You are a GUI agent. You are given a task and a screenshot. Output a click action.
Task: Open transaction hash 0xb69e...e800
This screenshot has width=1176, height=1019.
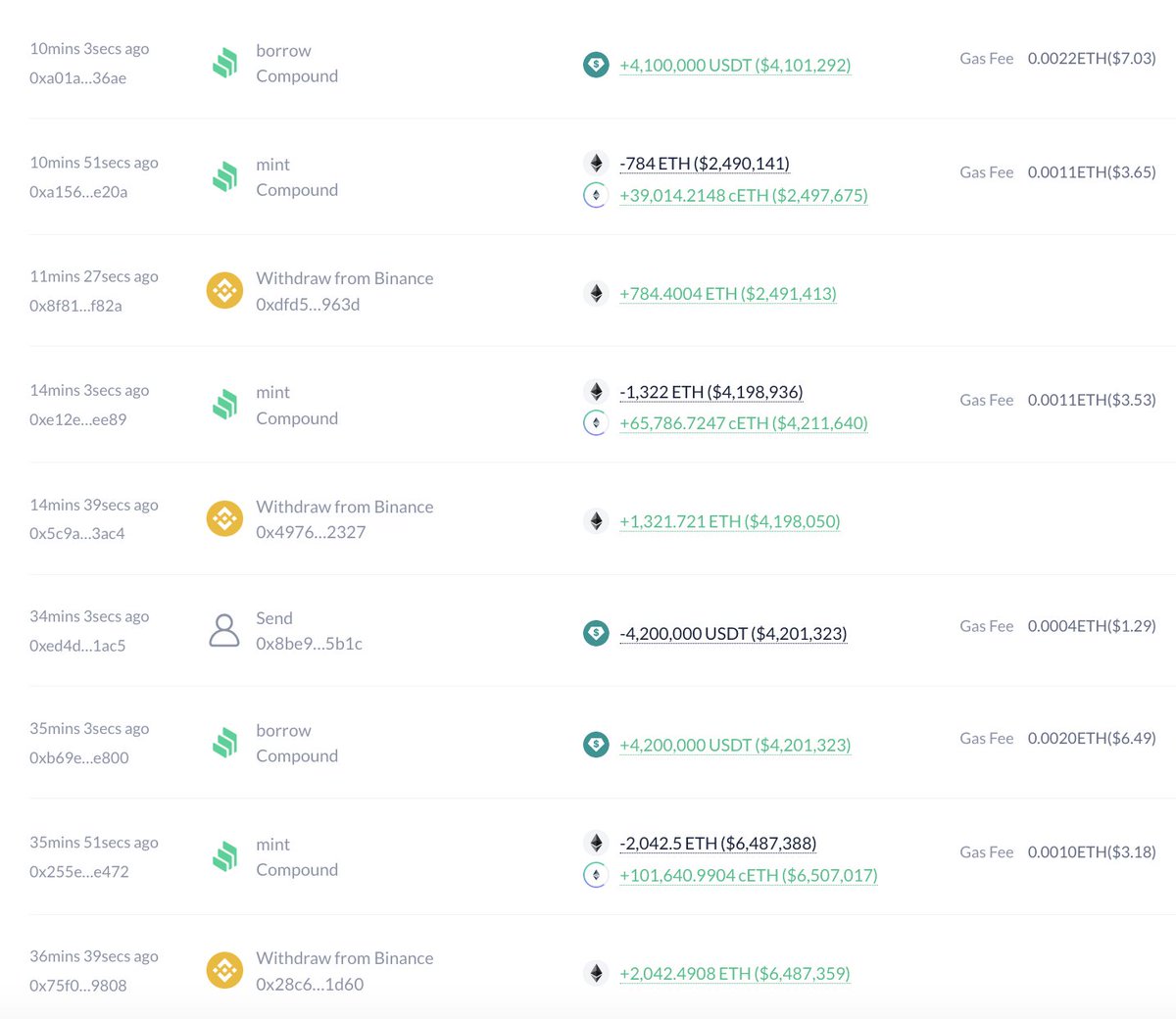[78, 757]
